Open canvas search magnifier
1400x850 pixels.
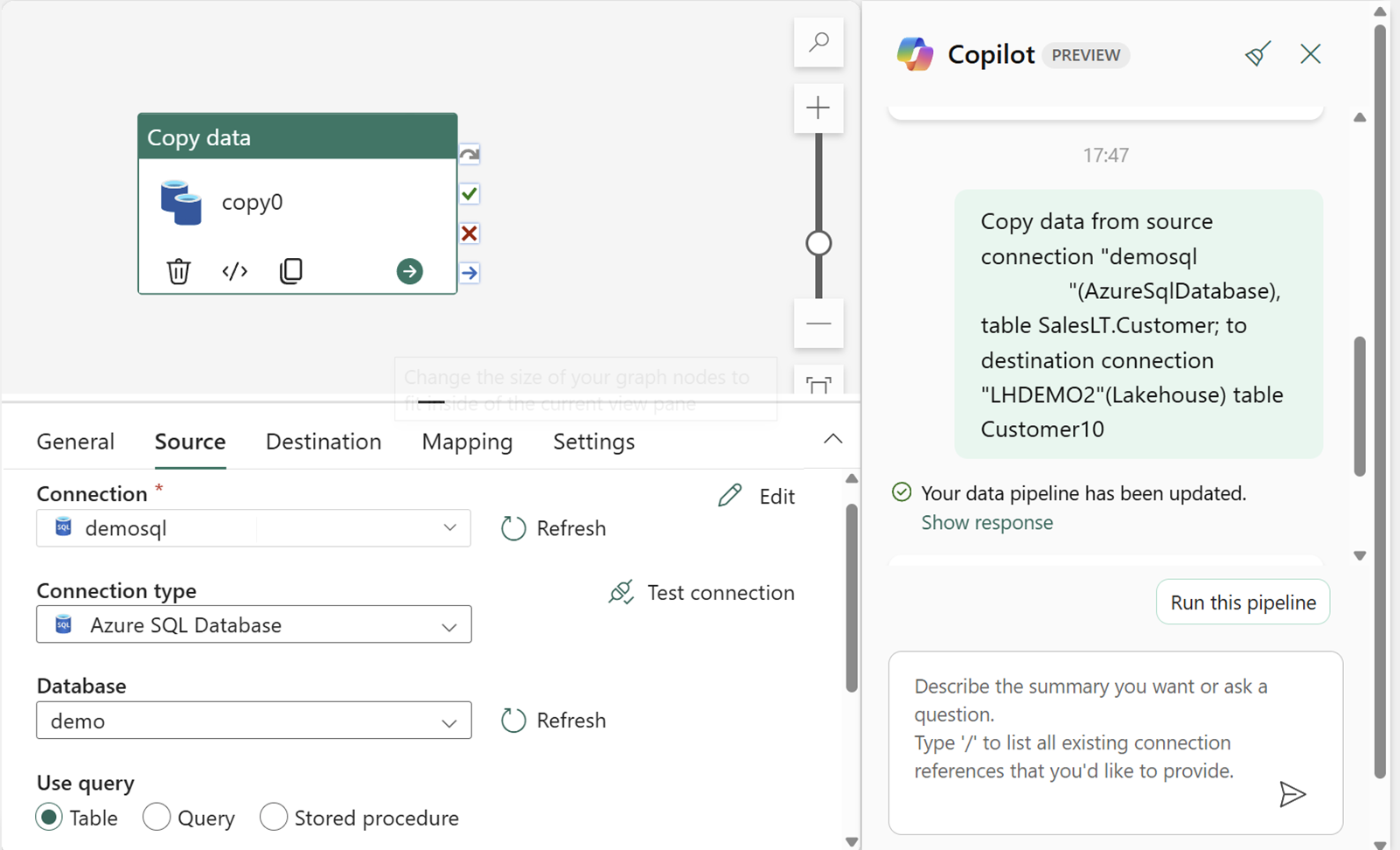tap(818, 42)
